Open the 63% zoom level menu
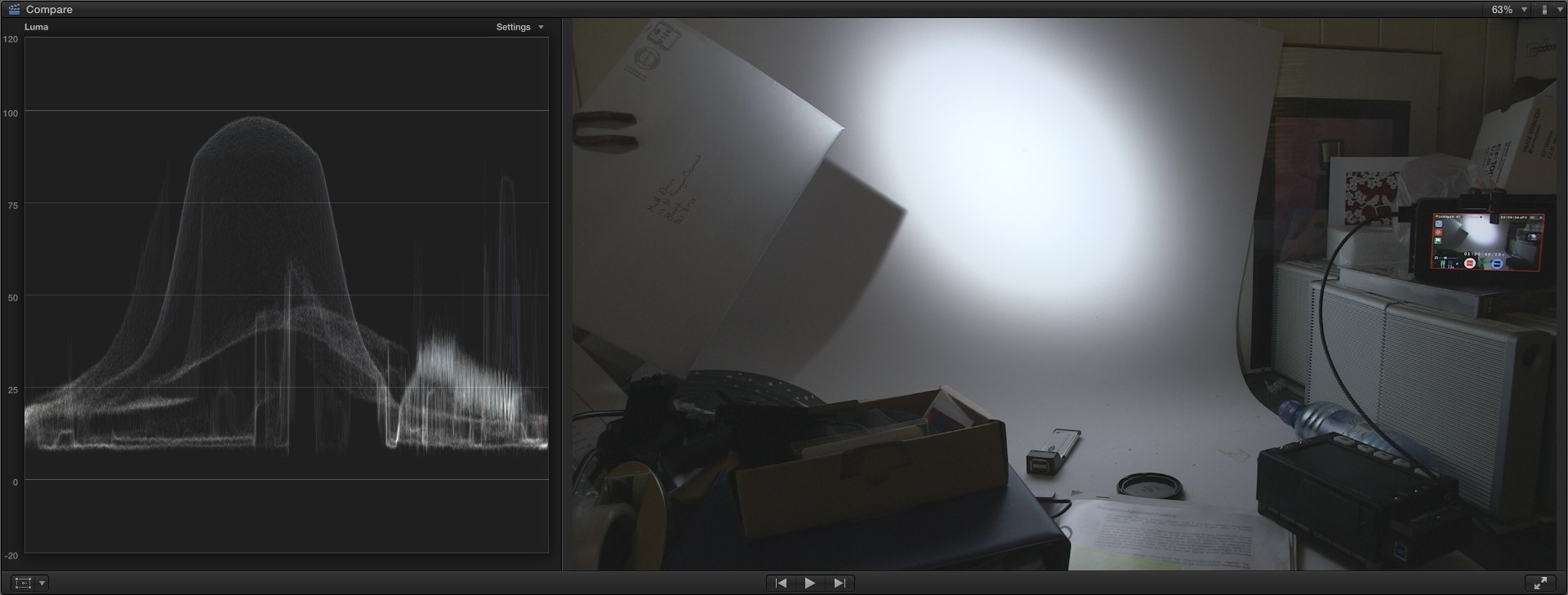Viewport: 1568px width, 595px height. pyautogui.click(x=1509, y=10)
